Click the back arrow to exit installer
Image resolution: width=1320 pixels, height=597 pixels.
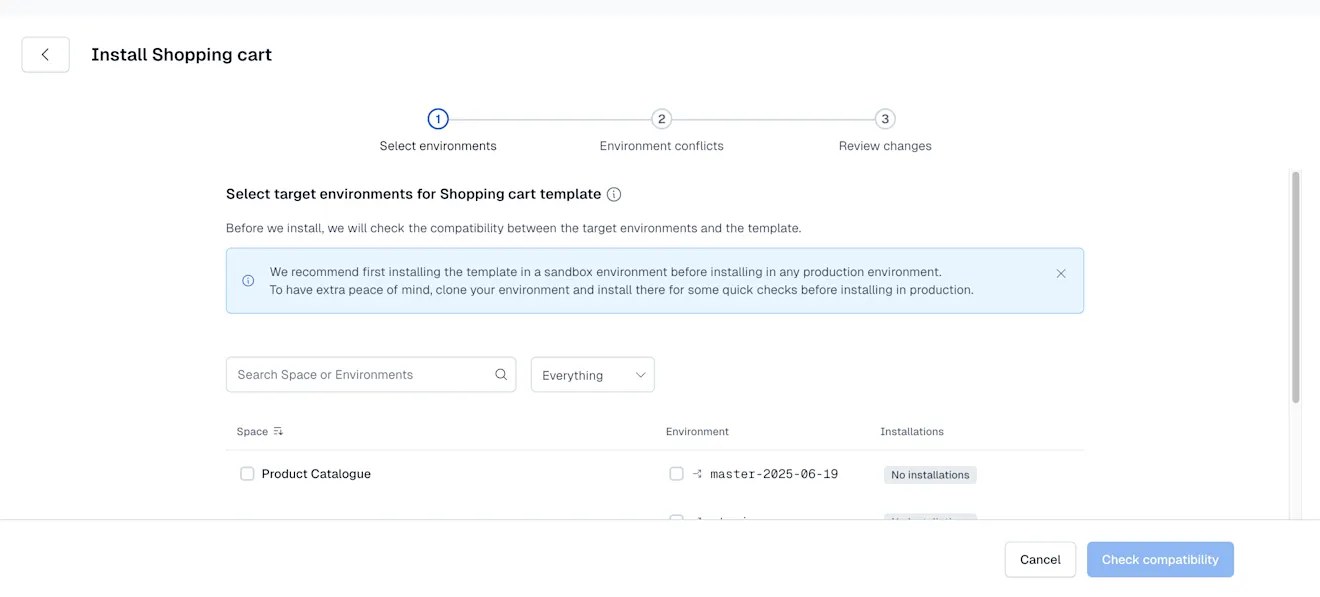(45, 54)
